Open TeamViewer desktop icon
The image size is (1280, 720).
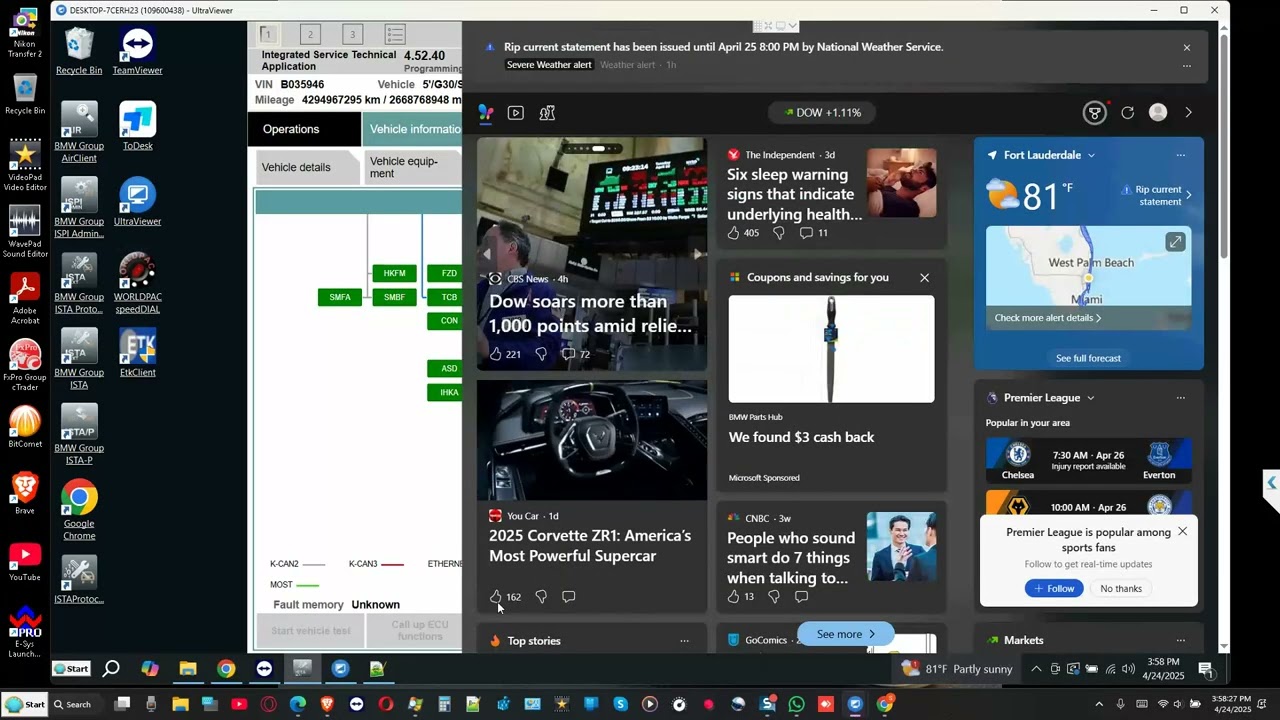click(137, 51)
